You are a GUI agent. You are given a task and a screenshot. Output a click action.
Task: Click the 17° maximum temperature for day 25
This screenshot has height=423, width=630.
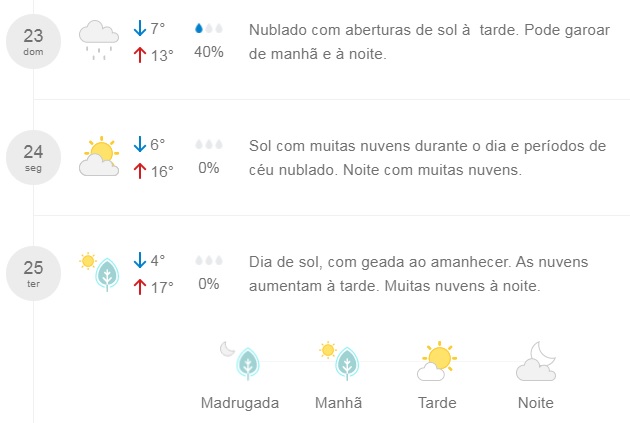point(162,288)
